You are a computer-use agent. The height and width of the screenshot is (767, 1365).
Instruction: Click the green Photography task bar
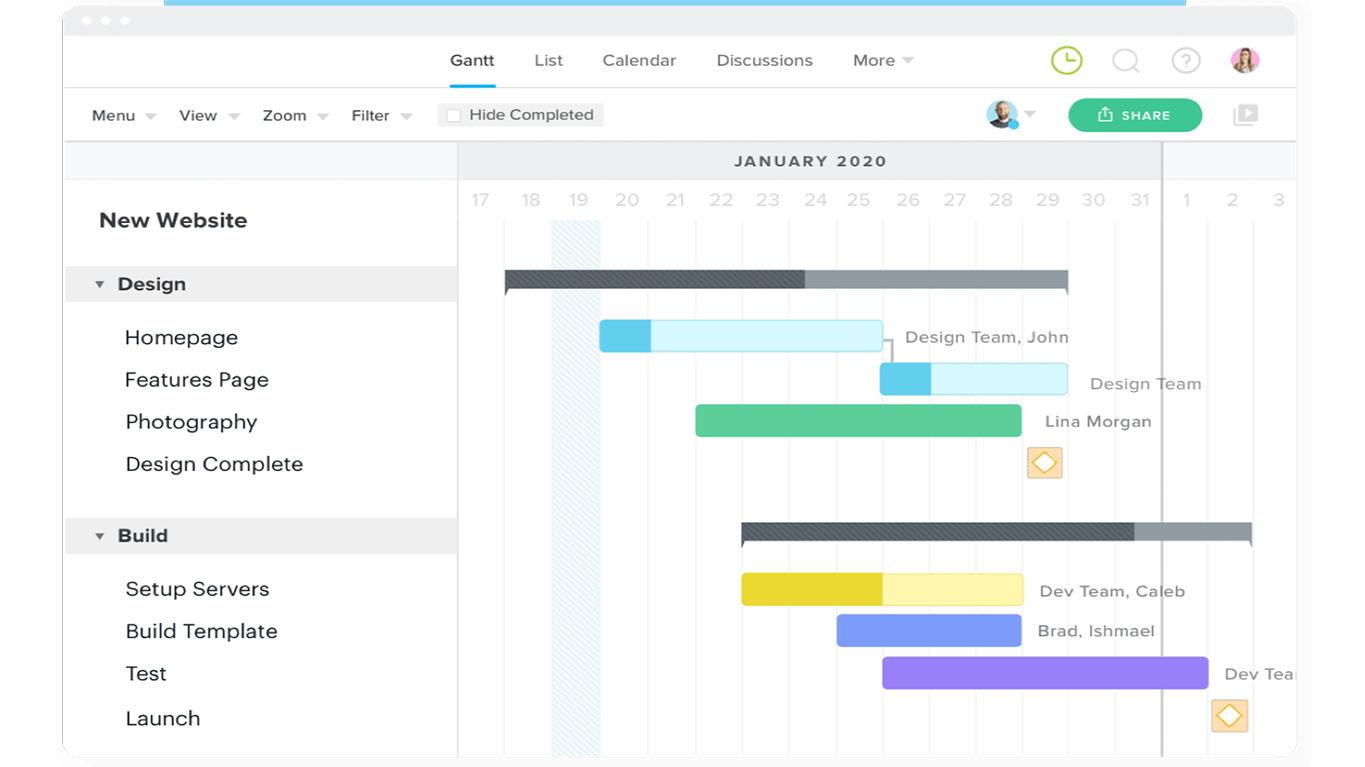coord(858,421)
